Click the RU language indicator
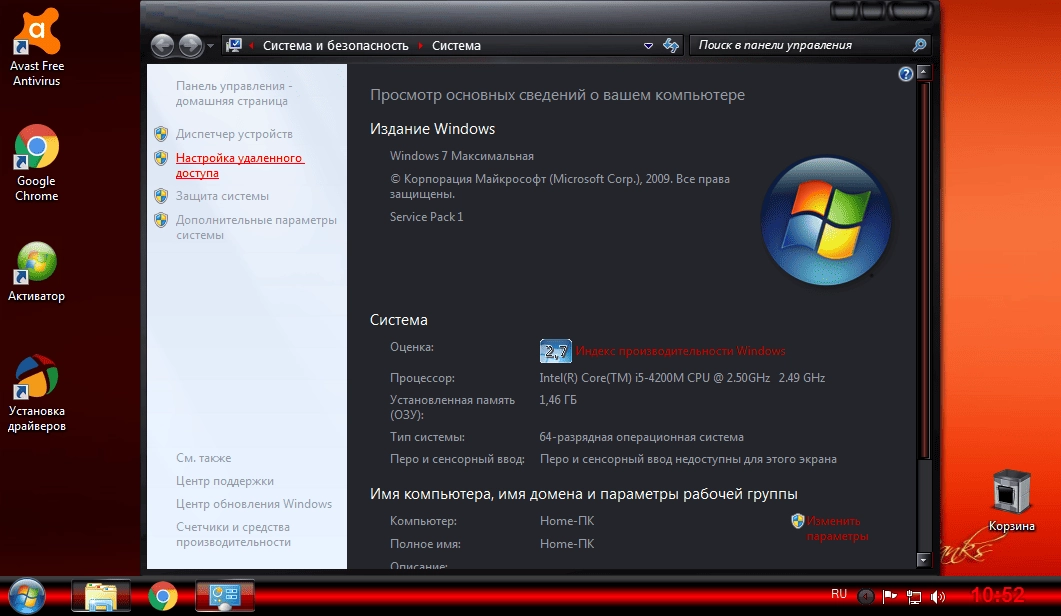 (x=839, y=594)
